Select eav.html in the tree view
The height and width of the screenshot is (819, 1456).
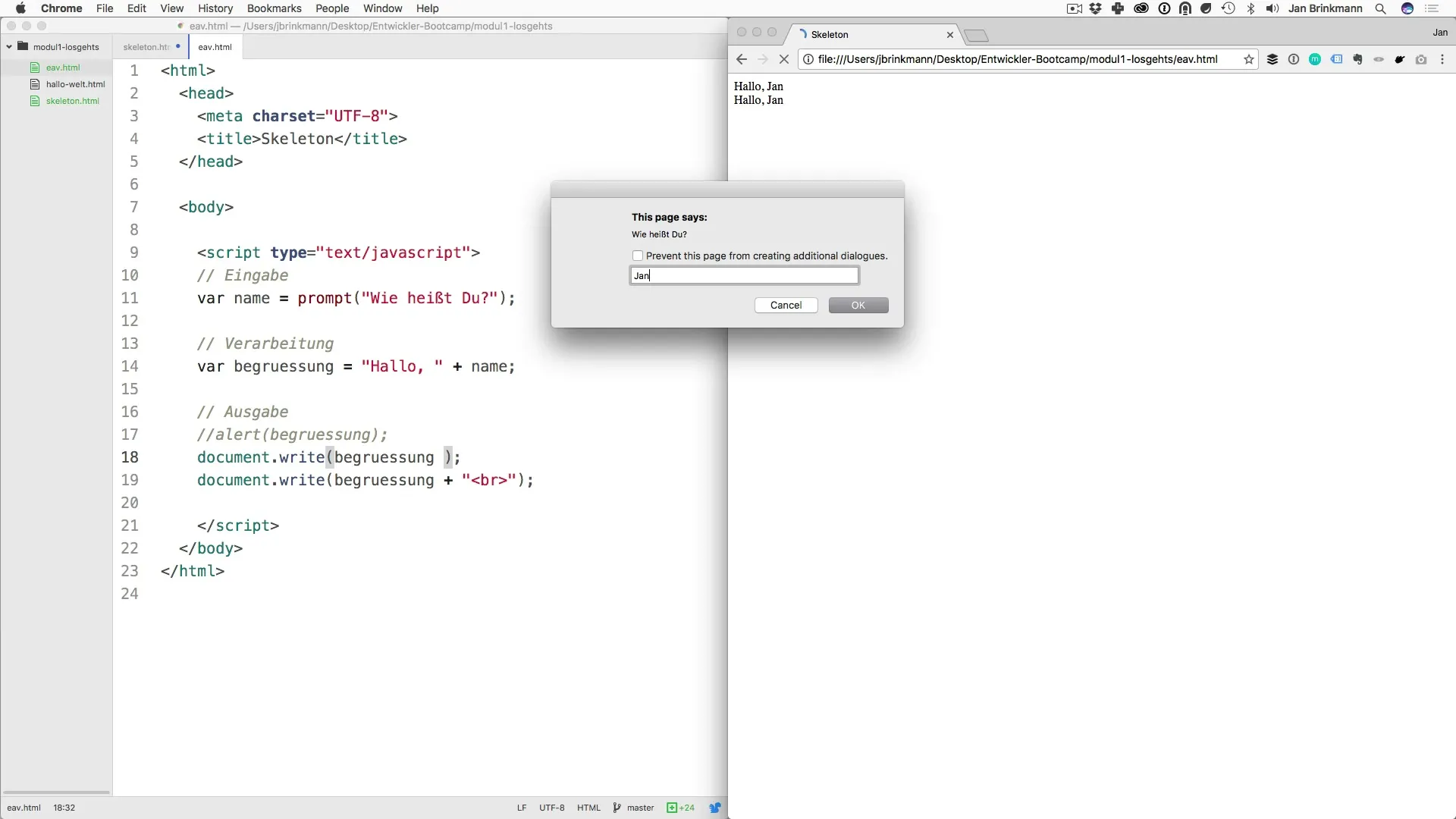(x=63, y=67)
